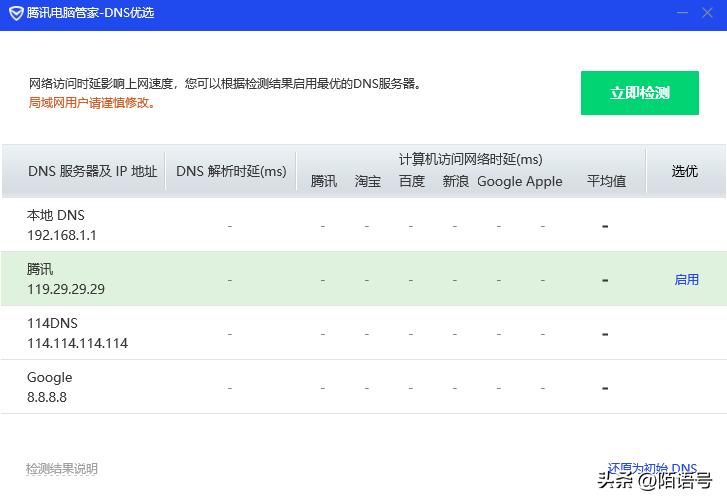Select the Google DNS server name

[50, 377]
